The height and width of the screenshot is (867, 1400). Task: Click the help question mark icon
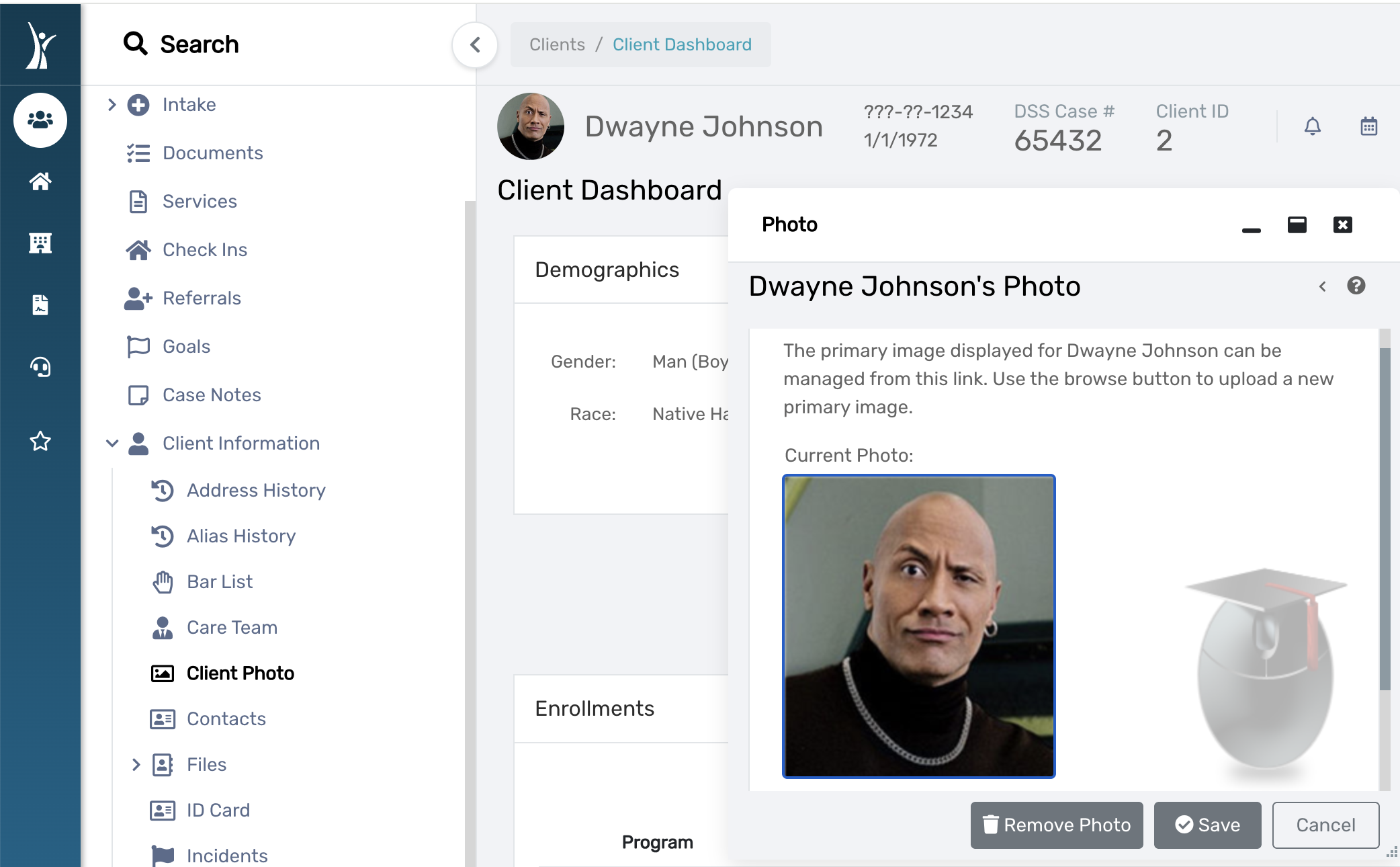(x=1356, y=286)
